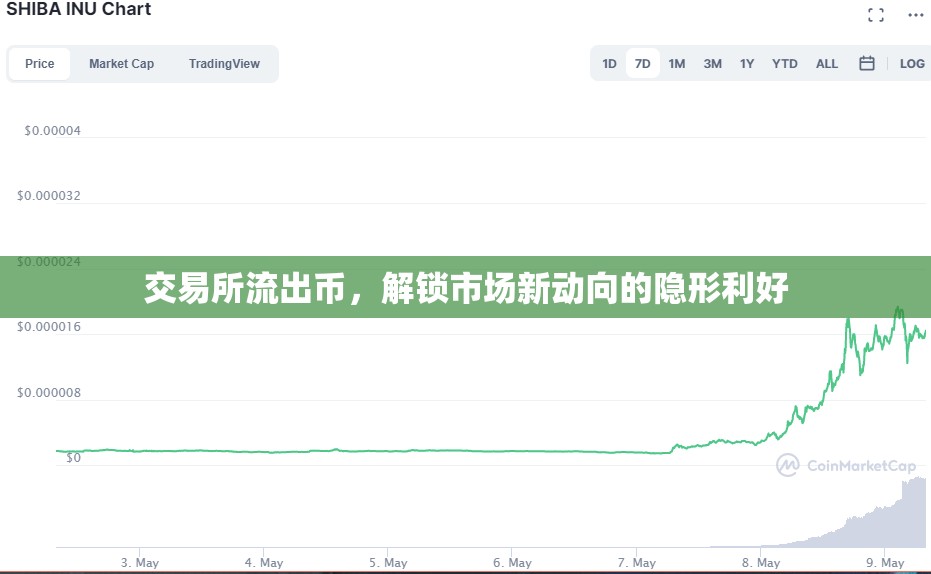This screenshot has width=931, height=574.
Task: Click the $0.000016 price axis label
Action: point(49,327)
